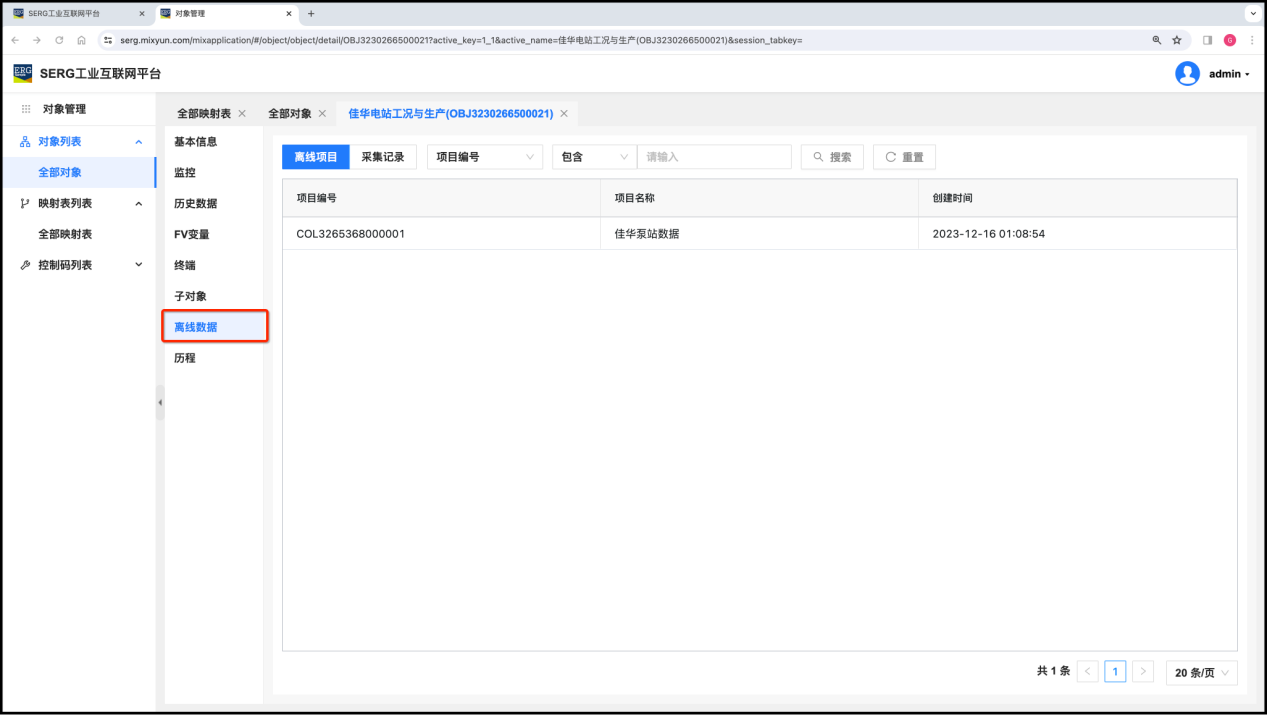Switch to the 采集记录 tab

click(x=383, y=157)
